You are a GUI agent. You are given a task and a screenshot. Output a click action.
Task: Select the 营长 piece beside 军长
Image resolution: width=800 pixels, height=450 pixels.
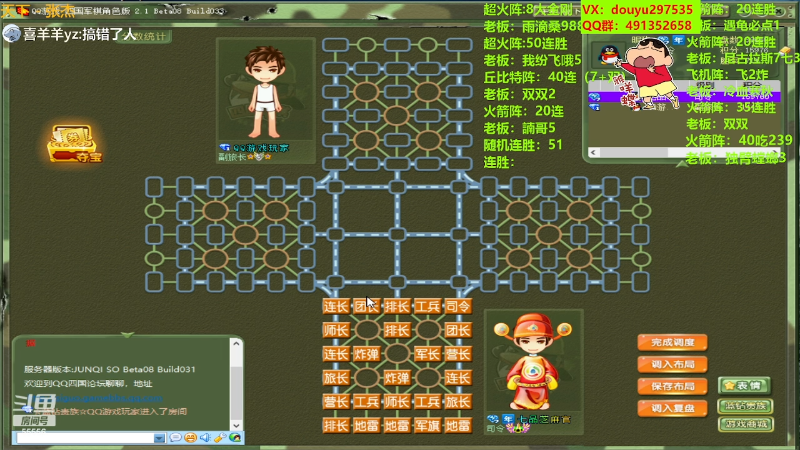[458, 354]
